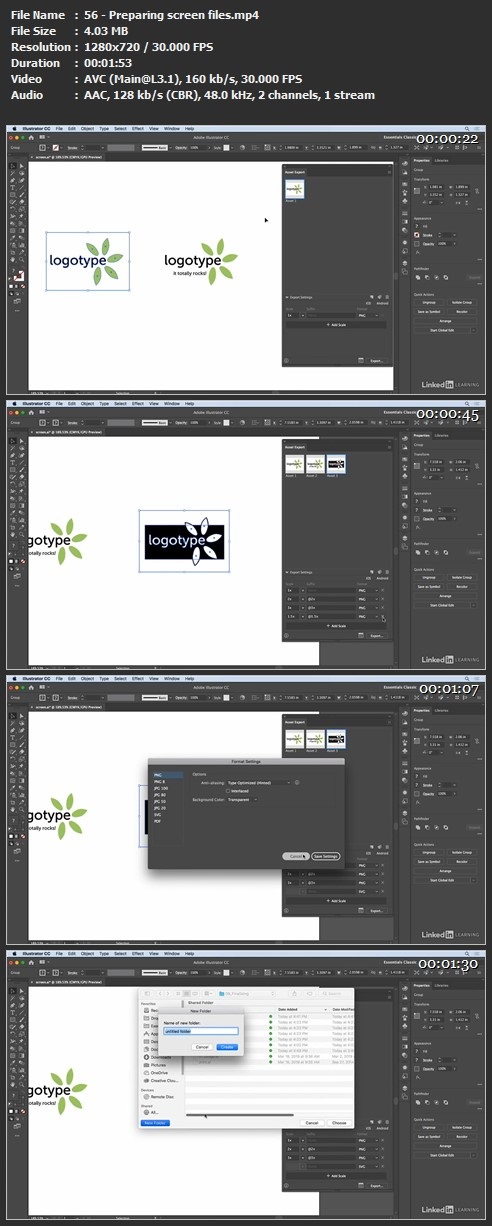Click the untitled folder name field
This screenshot has height=1226, width=492.
click(200, 1030)
